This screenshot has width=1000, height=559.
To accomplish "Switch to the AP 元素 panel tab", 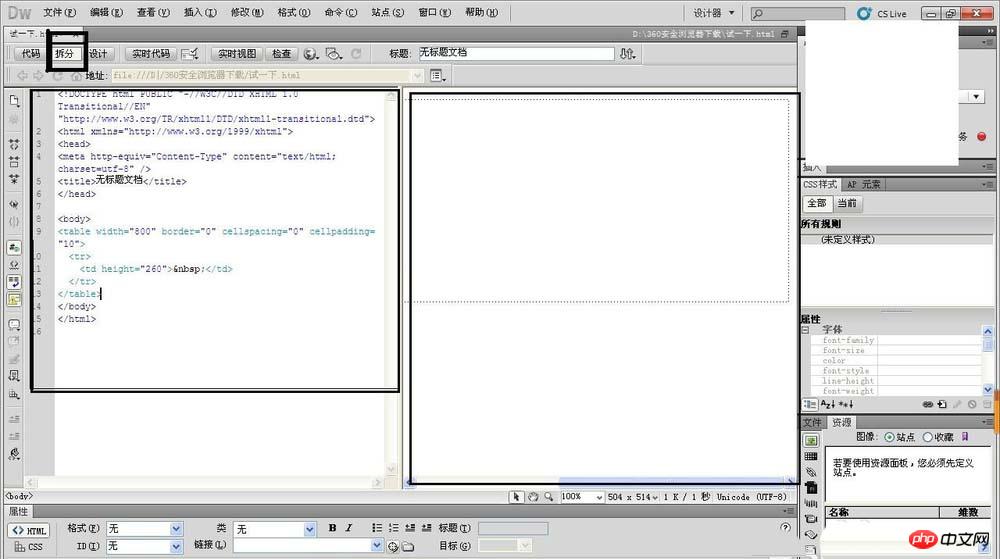I will coord(864,185).
